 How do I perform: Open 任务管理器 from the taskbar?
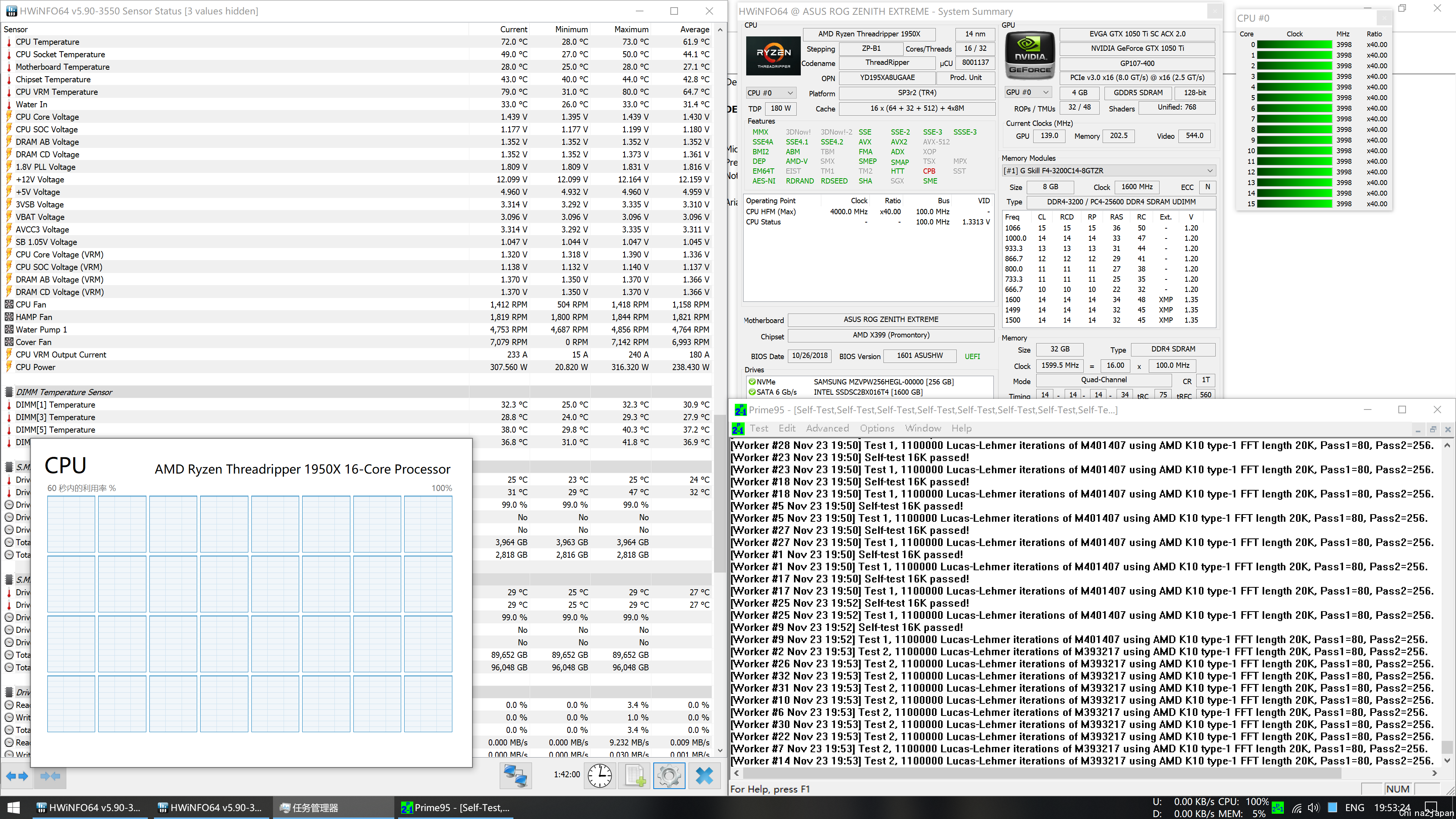(x=334, y=808)
